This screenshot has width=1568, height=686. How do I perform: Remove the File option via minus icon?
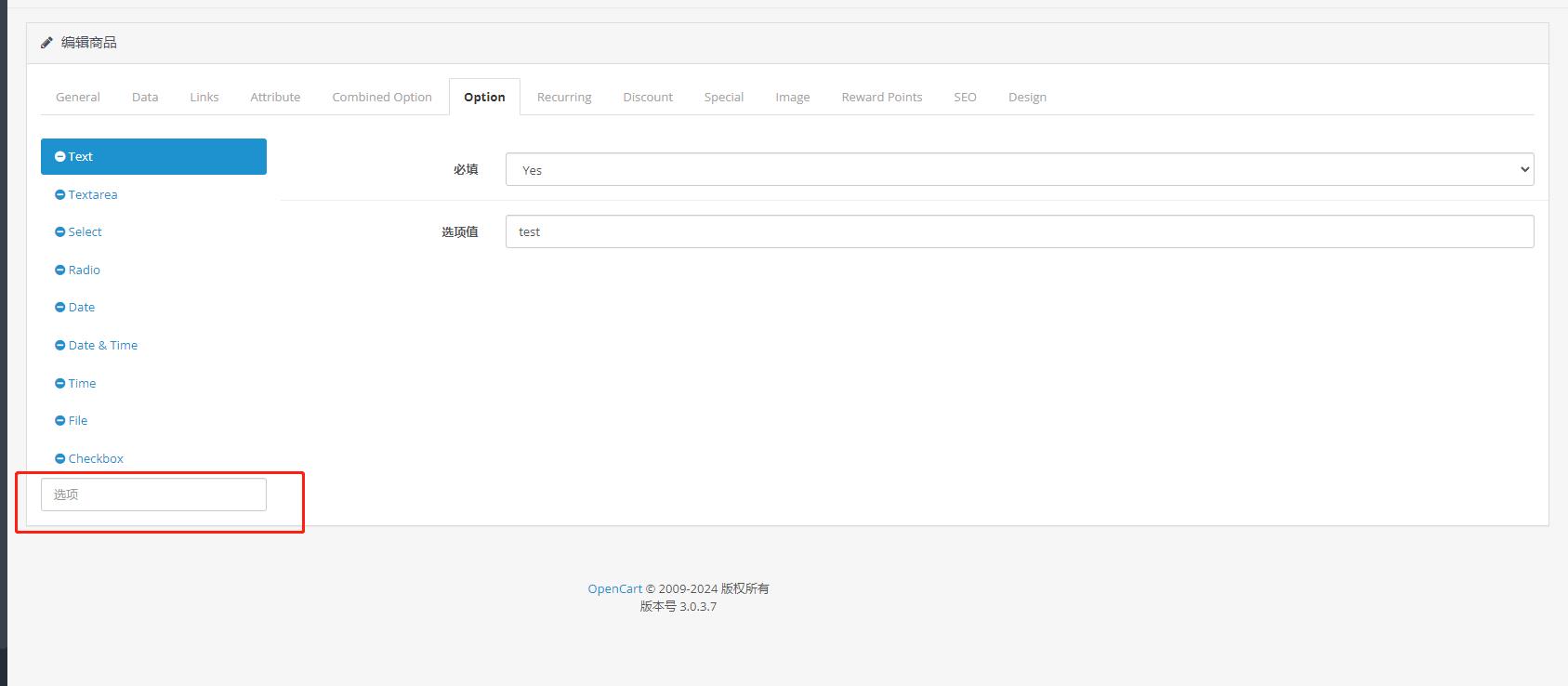[x=60, y=421]
